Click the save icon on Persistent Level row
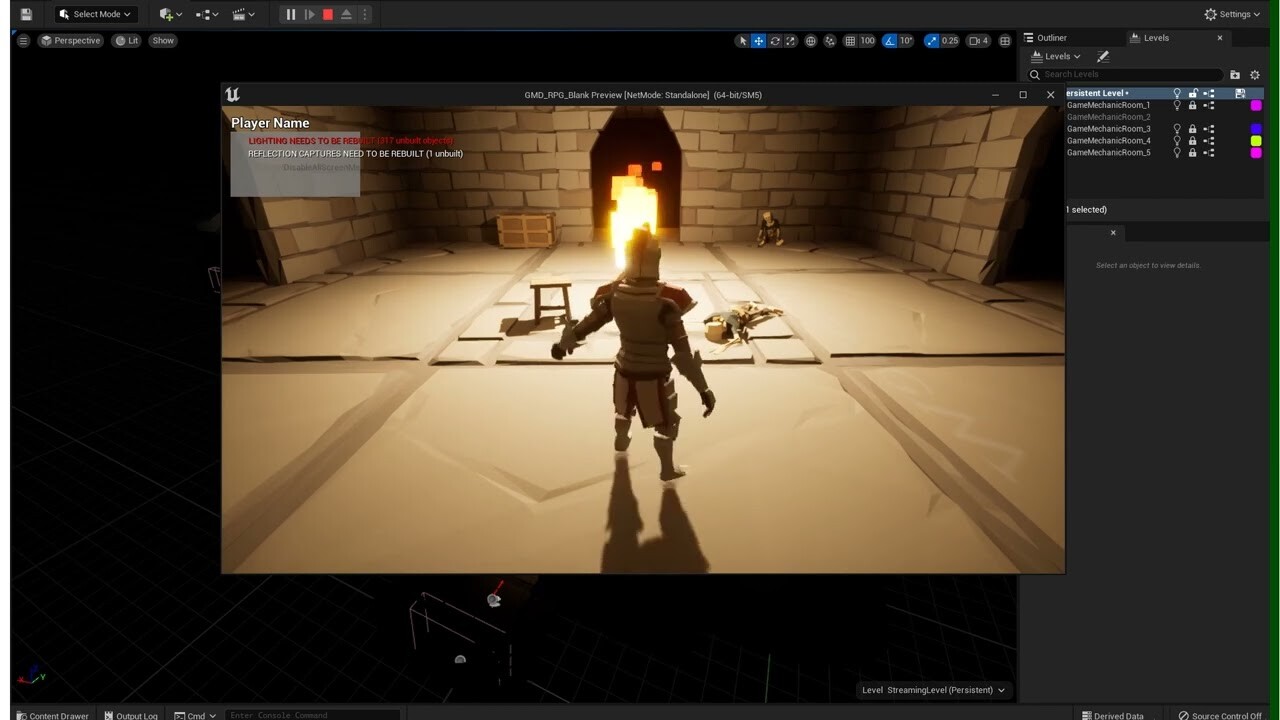The width and height of the screenshot is (1280, 720). 1240,93
